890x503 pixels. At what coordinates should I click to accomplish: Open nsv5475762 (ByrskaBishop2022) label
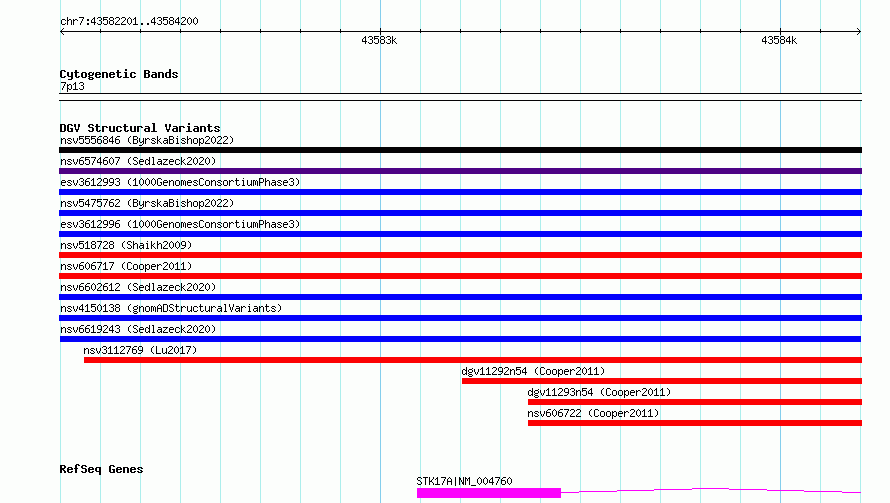[x=147, y=203]
